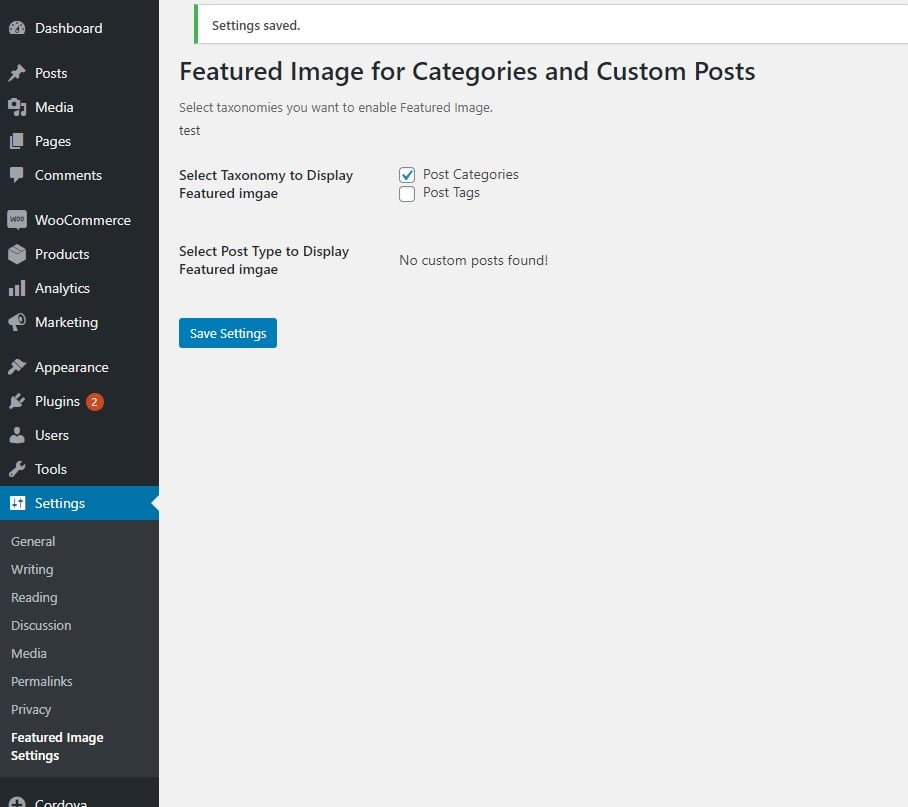Click the 'No custom posts found!' message
The image size is (908, 807).
[474, 261]
